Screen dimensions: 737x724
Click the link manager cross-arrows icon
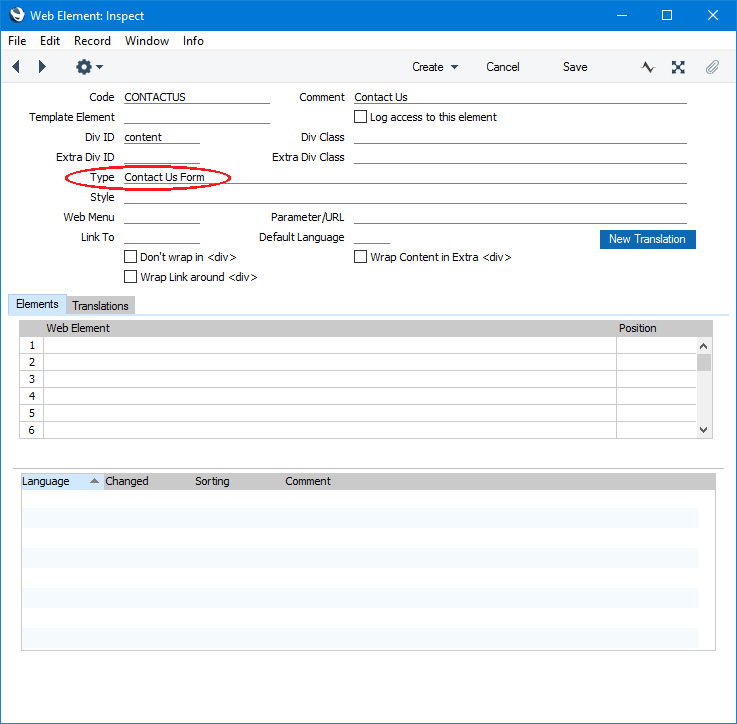click(x=678, y=67)
